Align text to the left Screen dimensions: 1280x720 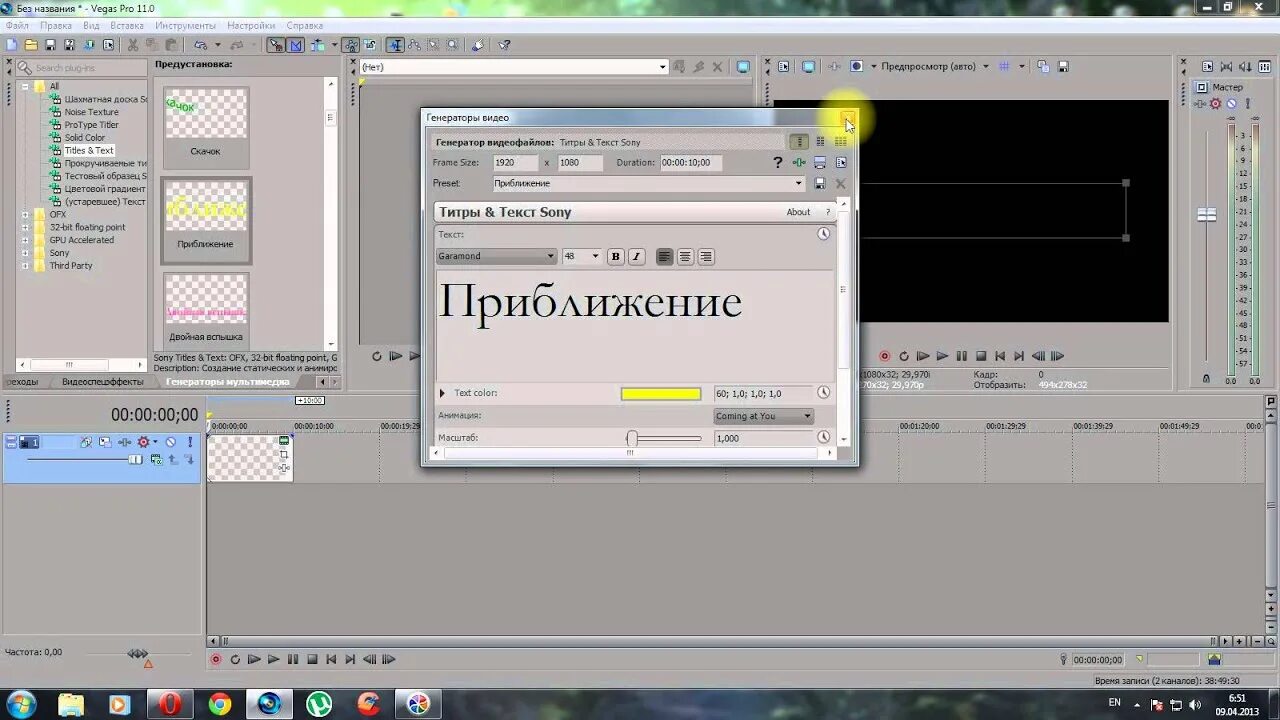pyautogui.click(x=664, y=257)
